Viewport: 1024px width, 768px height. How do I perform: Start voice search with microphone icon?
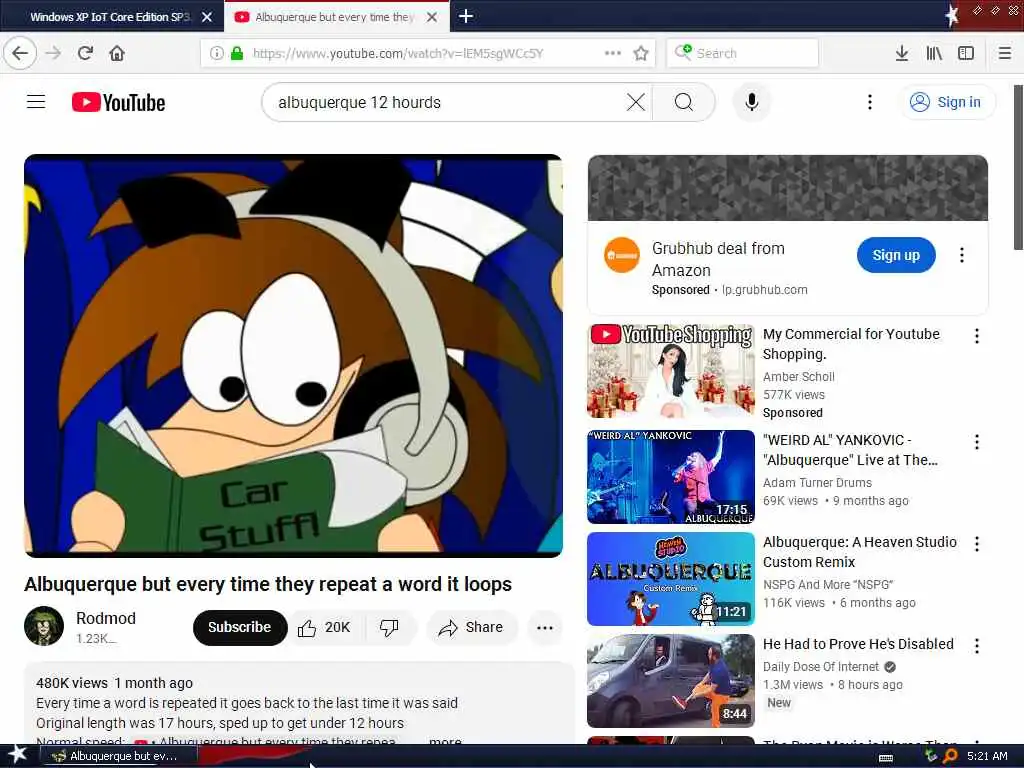click(x=752, y=102)
